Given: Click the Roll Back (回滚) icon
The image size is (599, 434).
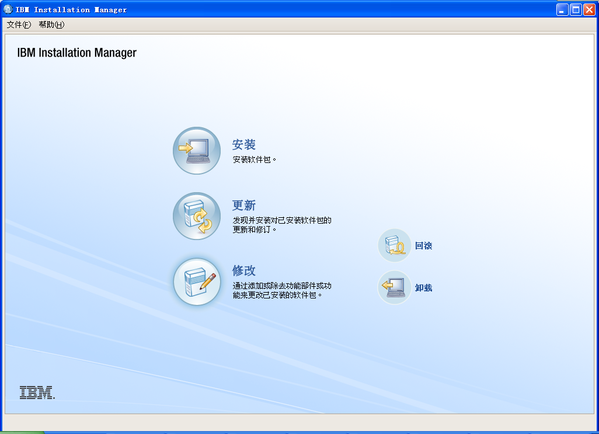Looking at the screenshot, I should click(x=394, y=245).
